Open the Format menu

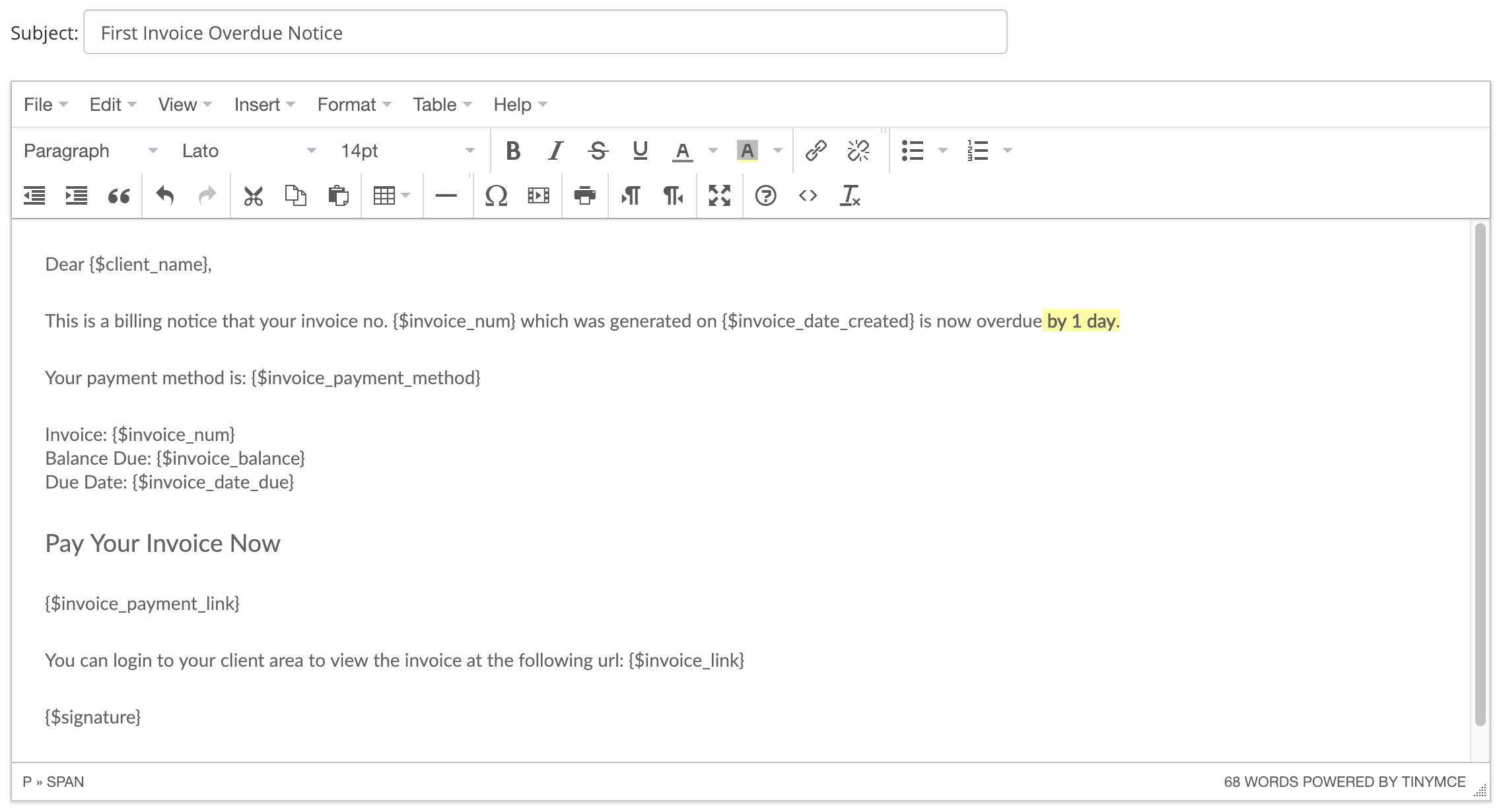(x=354, y=104)
